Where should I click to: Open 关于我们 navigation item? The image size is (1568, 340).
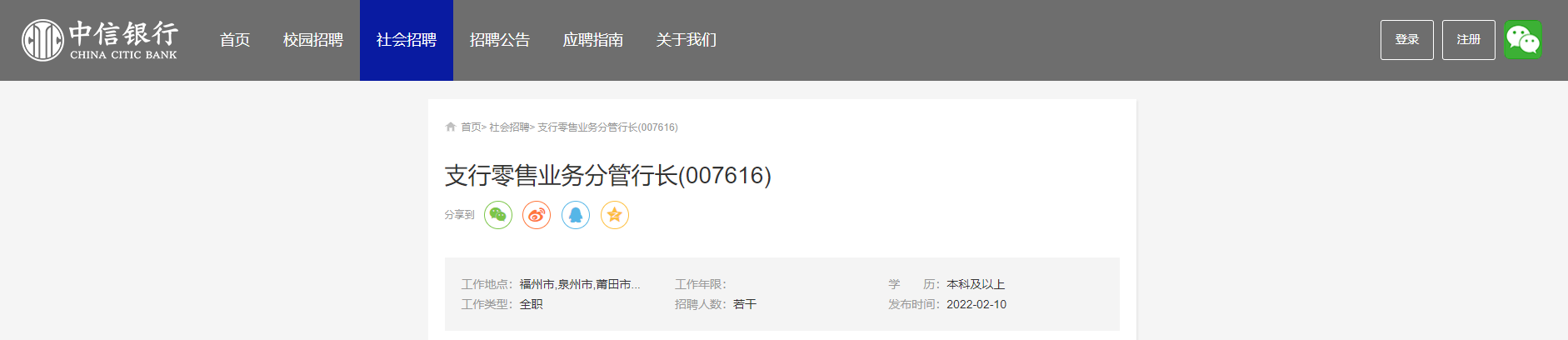tap(687, 40)
